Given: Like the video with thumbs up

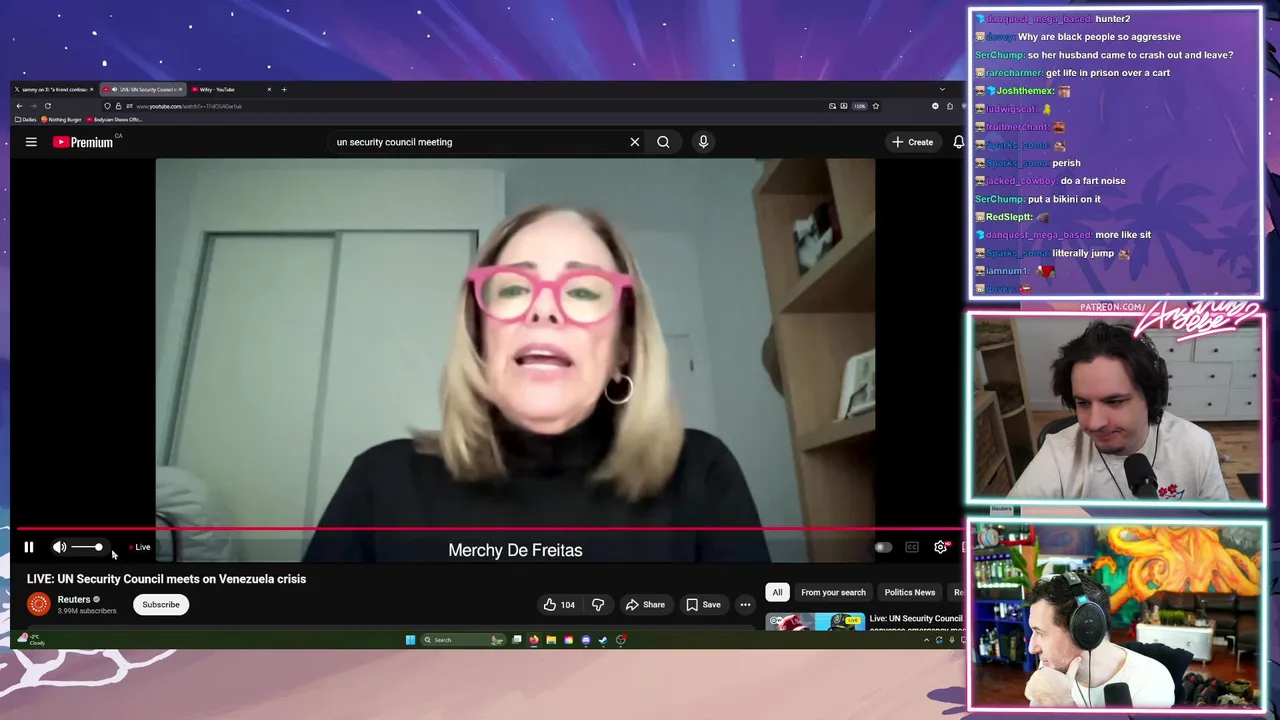Looking at the screenshot, I should click(559, 604).
